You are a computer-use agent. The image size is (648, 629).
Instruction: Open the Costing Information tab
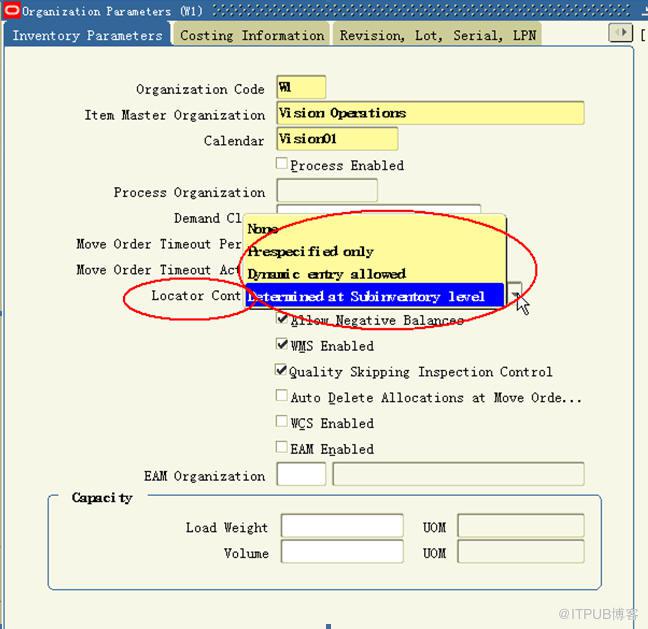tap(252, 35)
